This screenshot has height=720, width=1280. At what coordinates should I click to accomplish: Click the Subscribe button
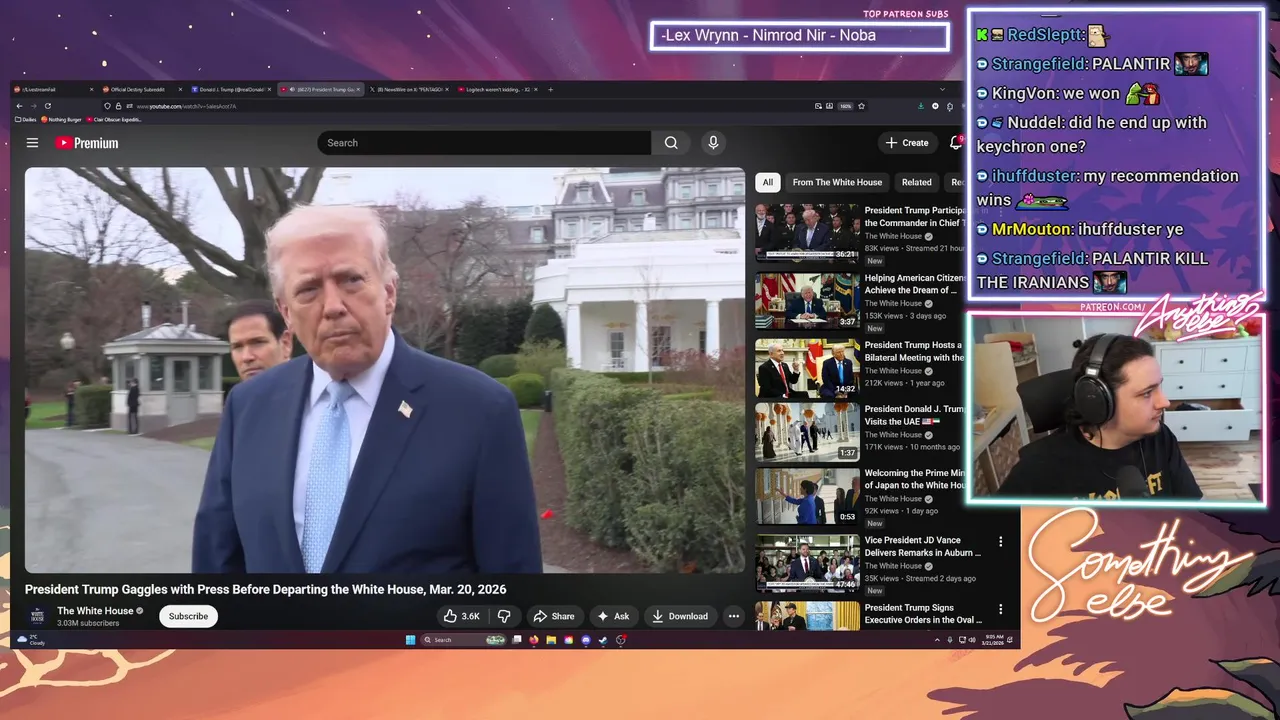tap(188, 616)
